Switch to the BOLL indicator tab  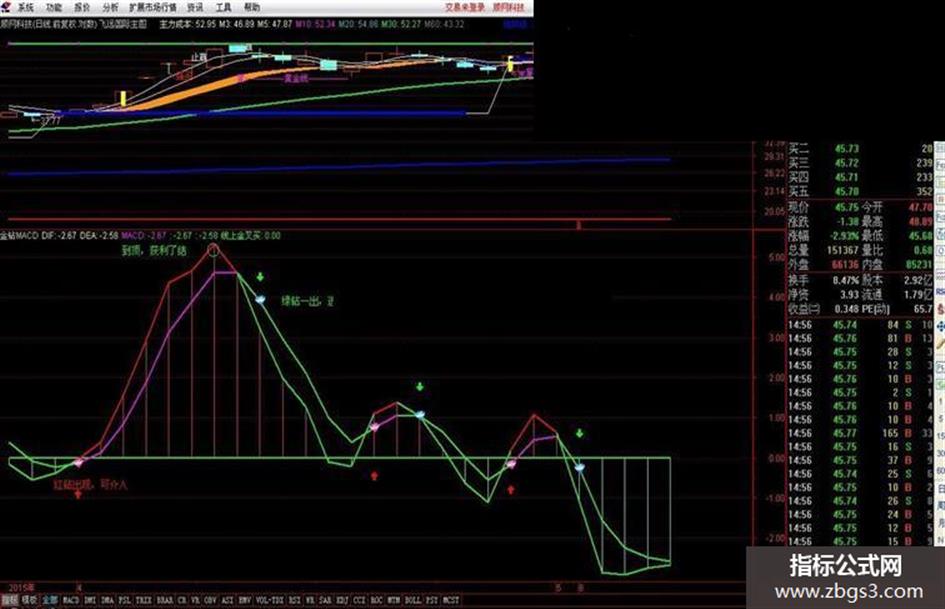coord(413,600)
